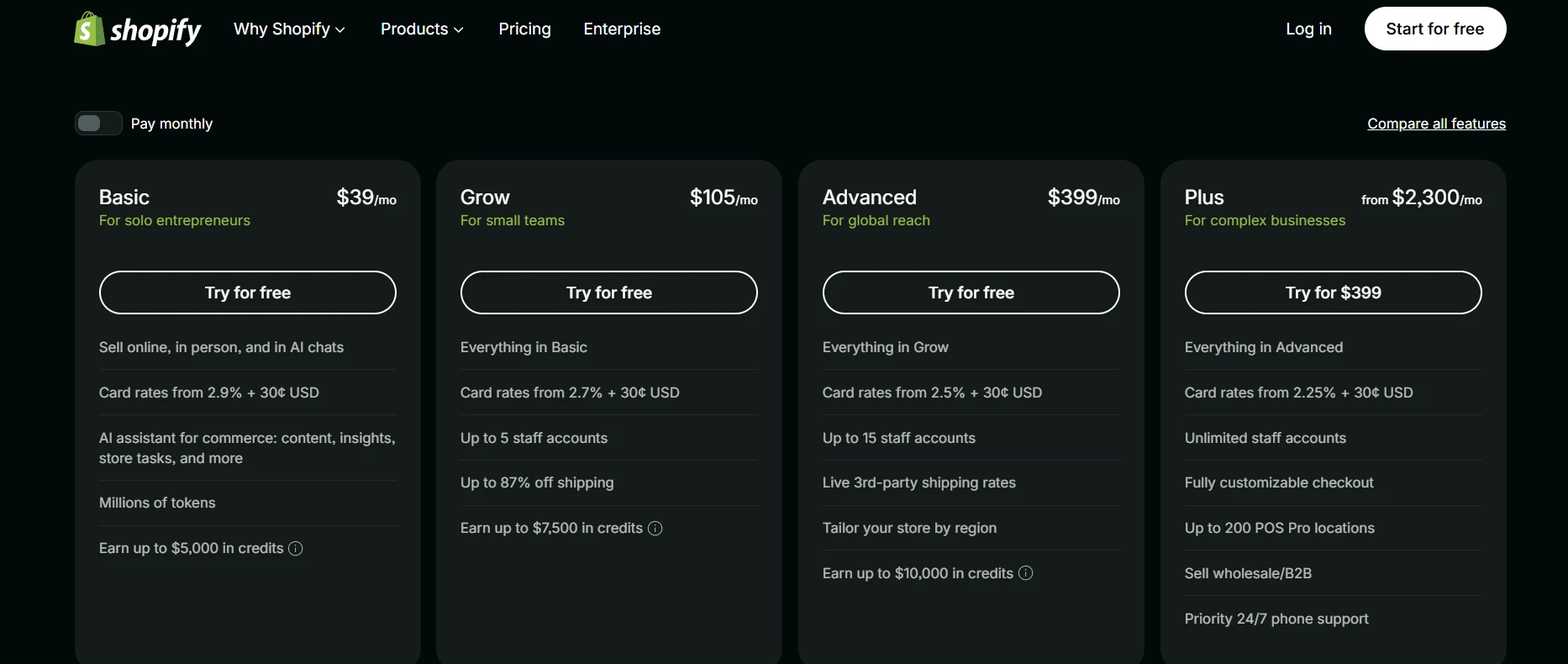1568x664 pixels.
Task: Expand the Why Shopify dropdown
Action: point(289,29)
